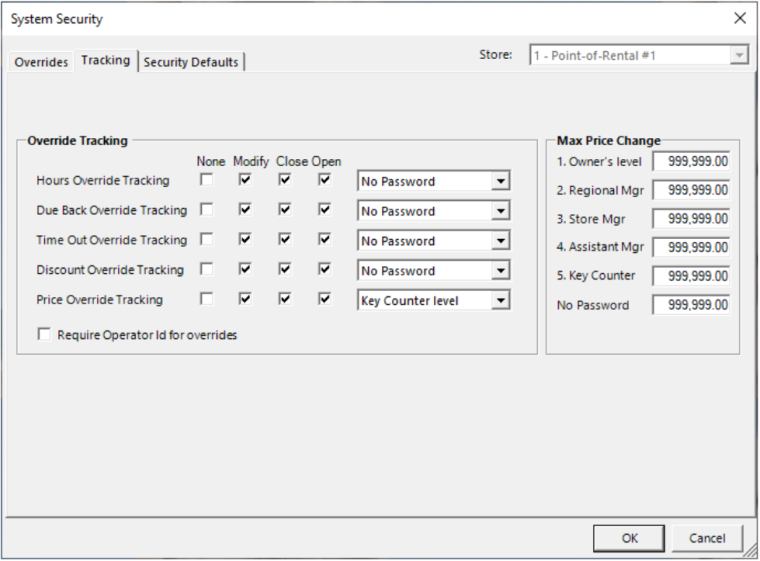Enable Require Operator Id for overrides

pos(44,335)
